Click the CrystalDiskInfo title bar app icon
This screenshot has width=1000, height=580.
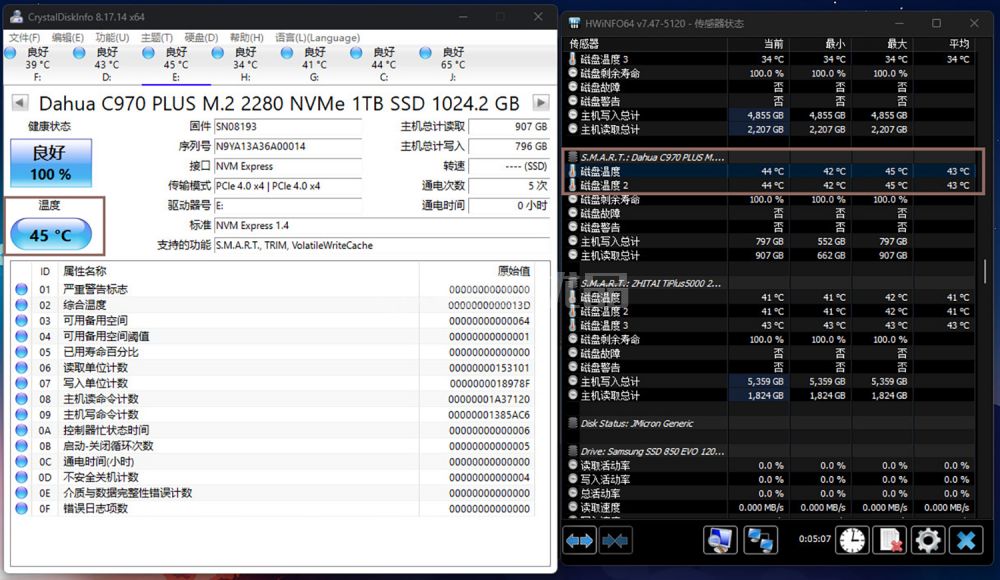(17, 17)
